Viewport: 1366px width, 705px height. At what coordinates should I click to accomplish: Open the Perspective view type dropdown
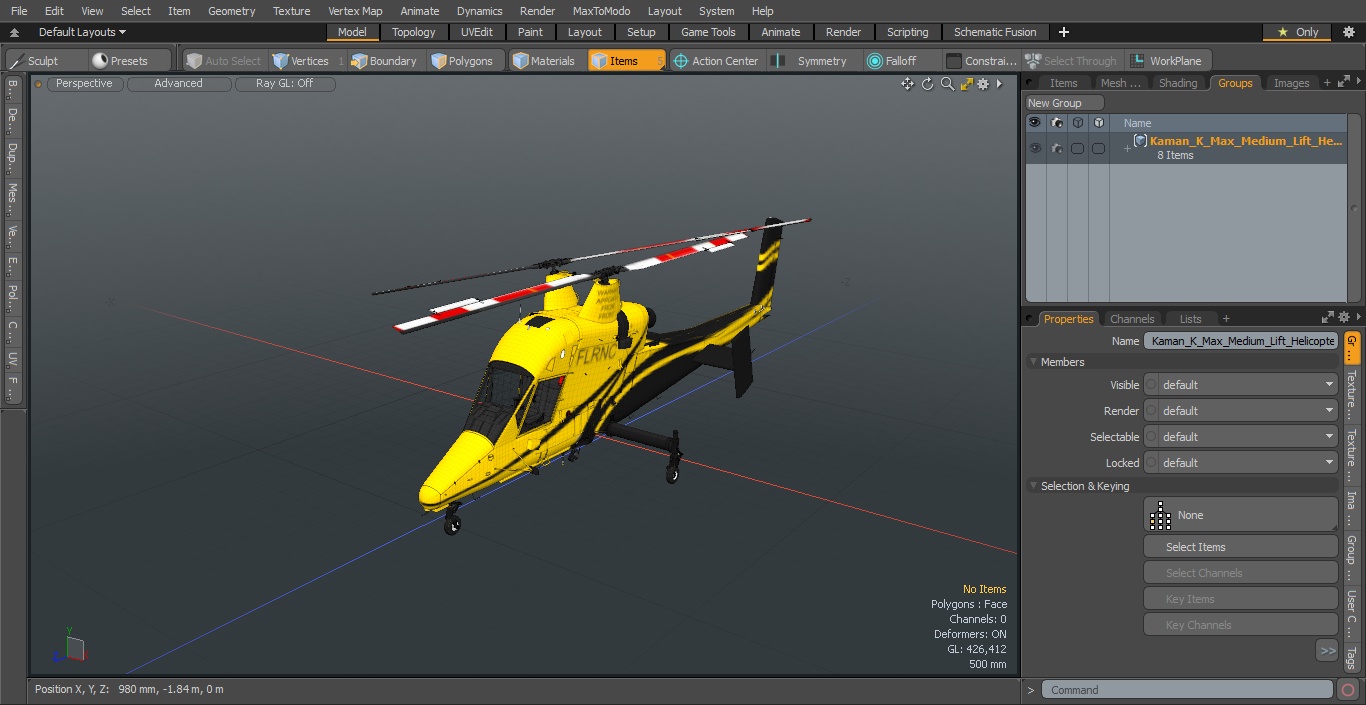[84, 84]
